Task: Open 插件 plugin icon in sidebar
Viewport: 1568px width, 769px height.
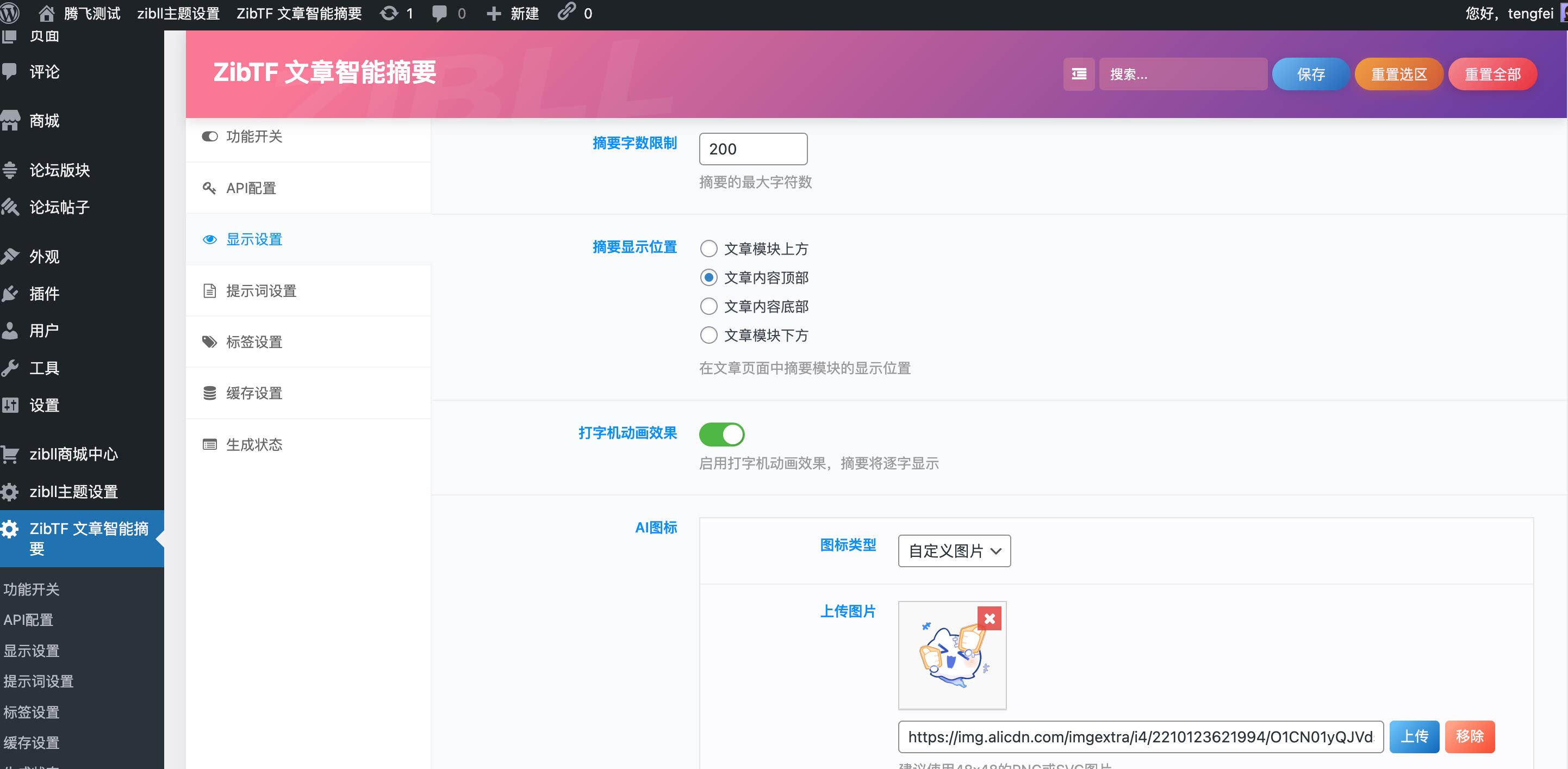Action: click(x=12, y=294)
